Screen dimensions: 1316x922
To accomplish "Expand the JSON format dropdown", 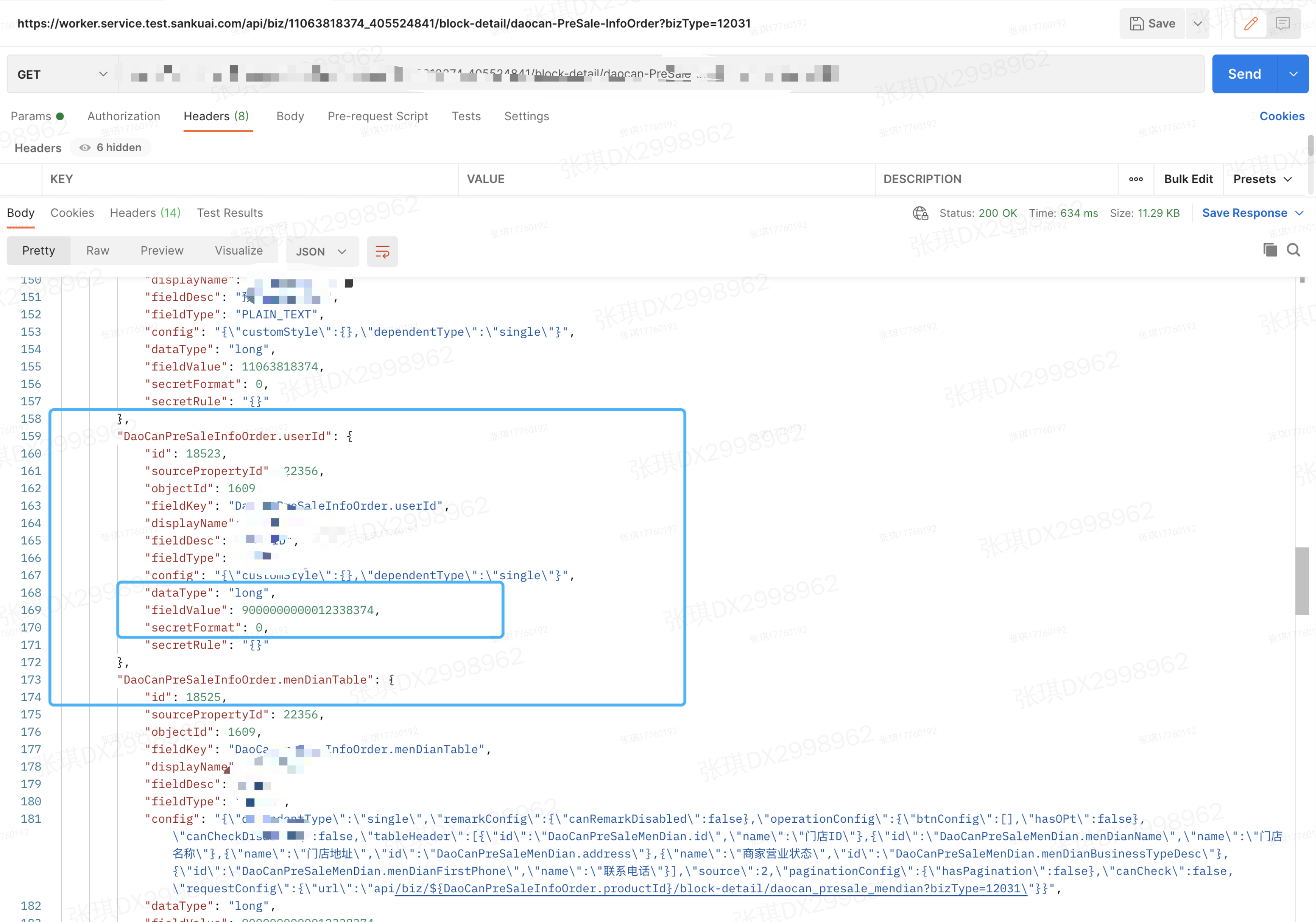I will (322, 252).
